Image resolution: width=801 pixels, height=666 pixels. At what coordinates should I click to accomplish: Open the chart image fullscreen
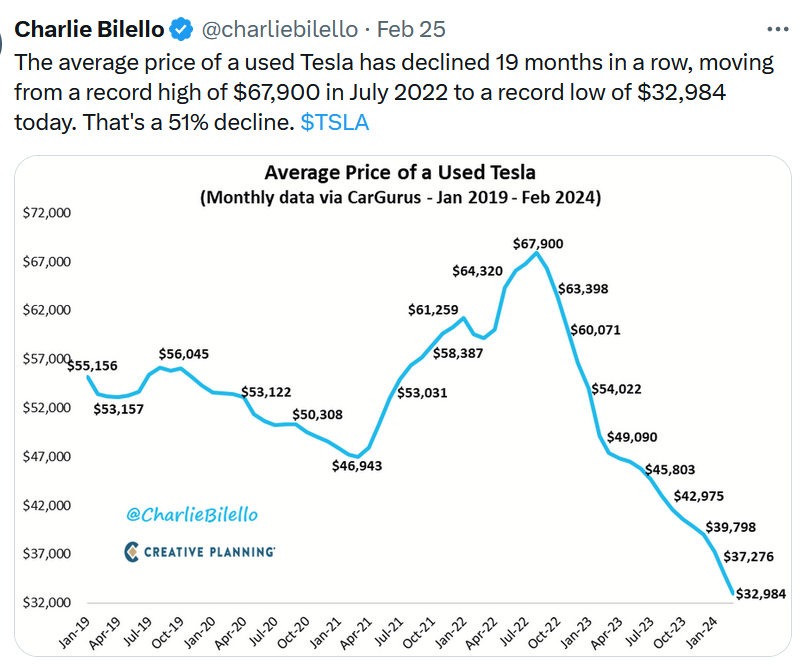[400, 400]
